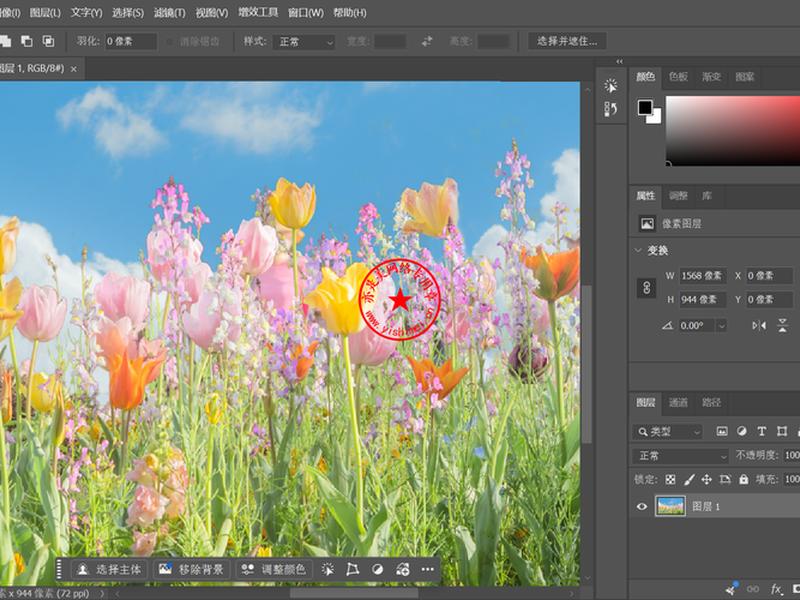Collapse the 变换 section chevron
This screenshot has height=600, width=800.
638,251
